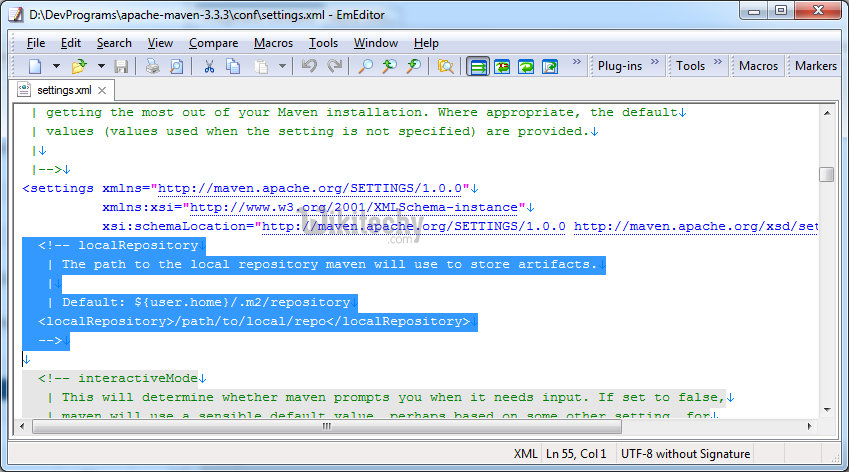Open the Compare menu
The width and height of the screenshot is (849, 472).
pyautogui.click(x=213, y=43)
